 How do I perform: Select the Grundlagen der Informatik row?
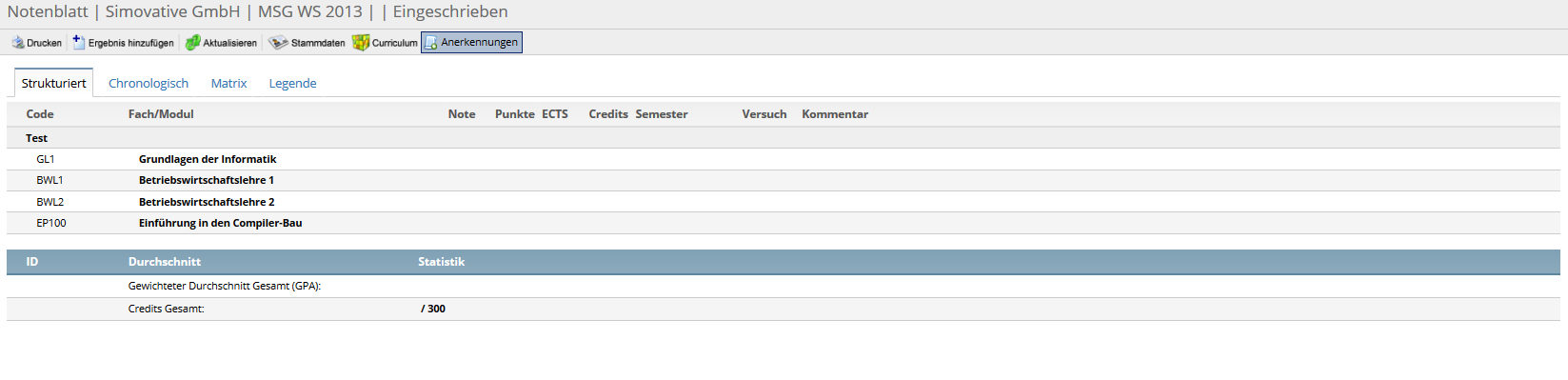[x=783, y=159]
